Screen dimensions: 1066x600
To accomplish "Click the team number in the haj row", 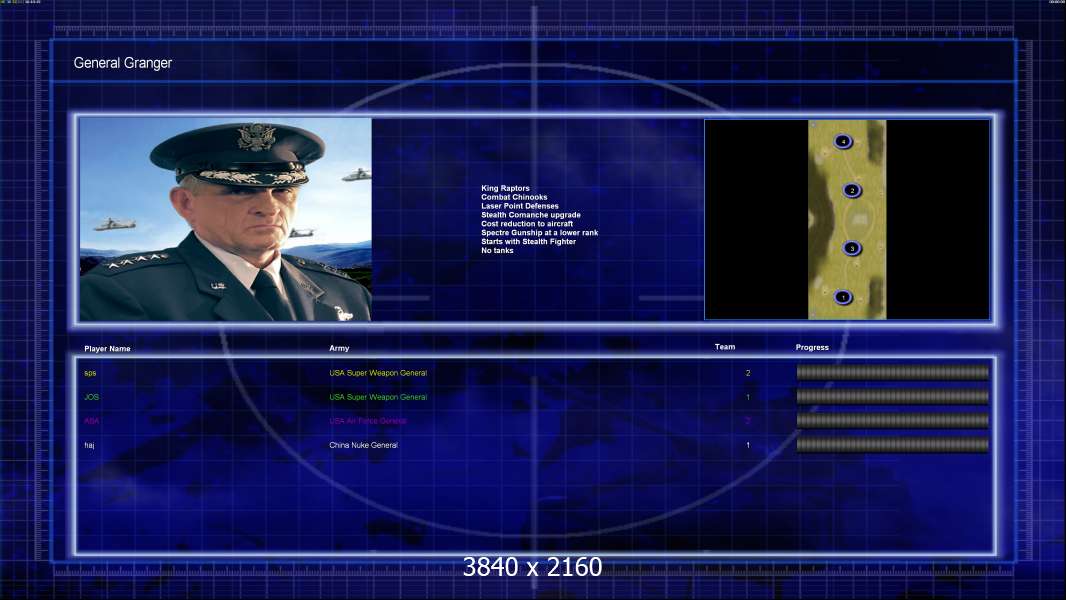I will click(748, 445).
